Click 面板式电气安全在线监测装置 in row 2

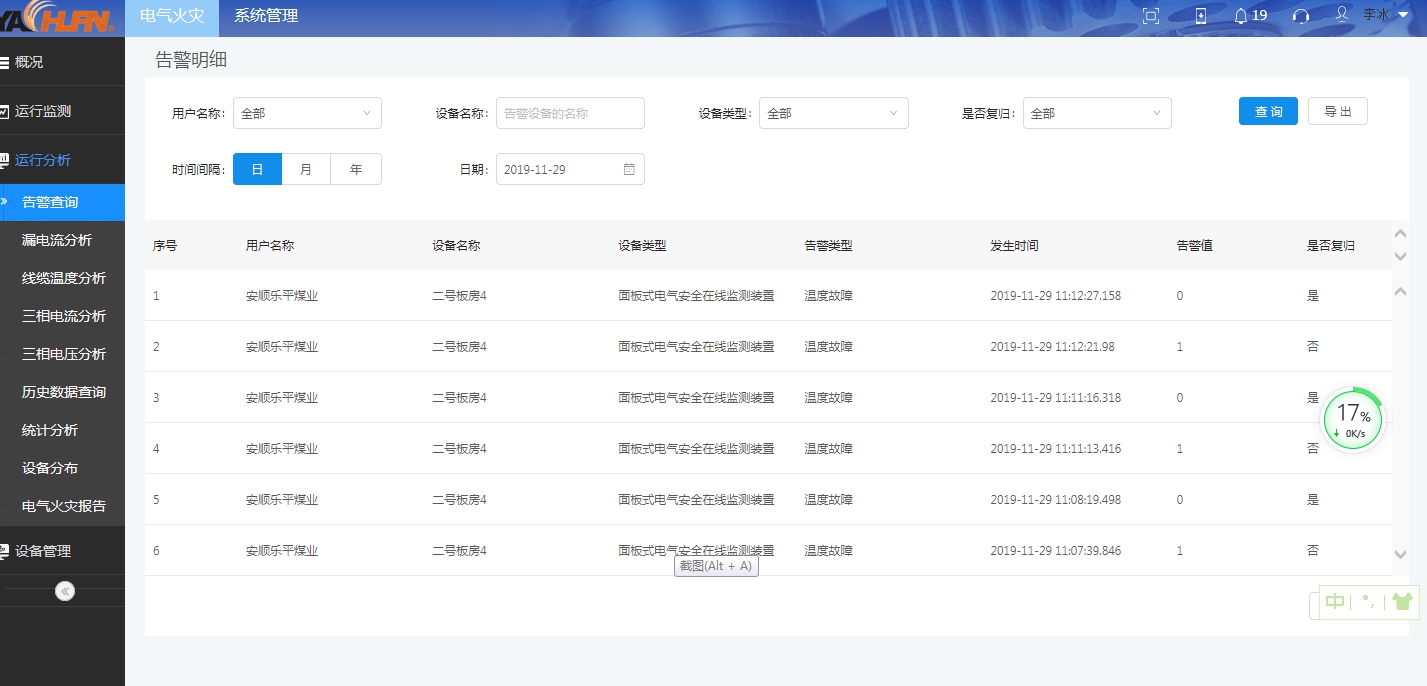696,346
